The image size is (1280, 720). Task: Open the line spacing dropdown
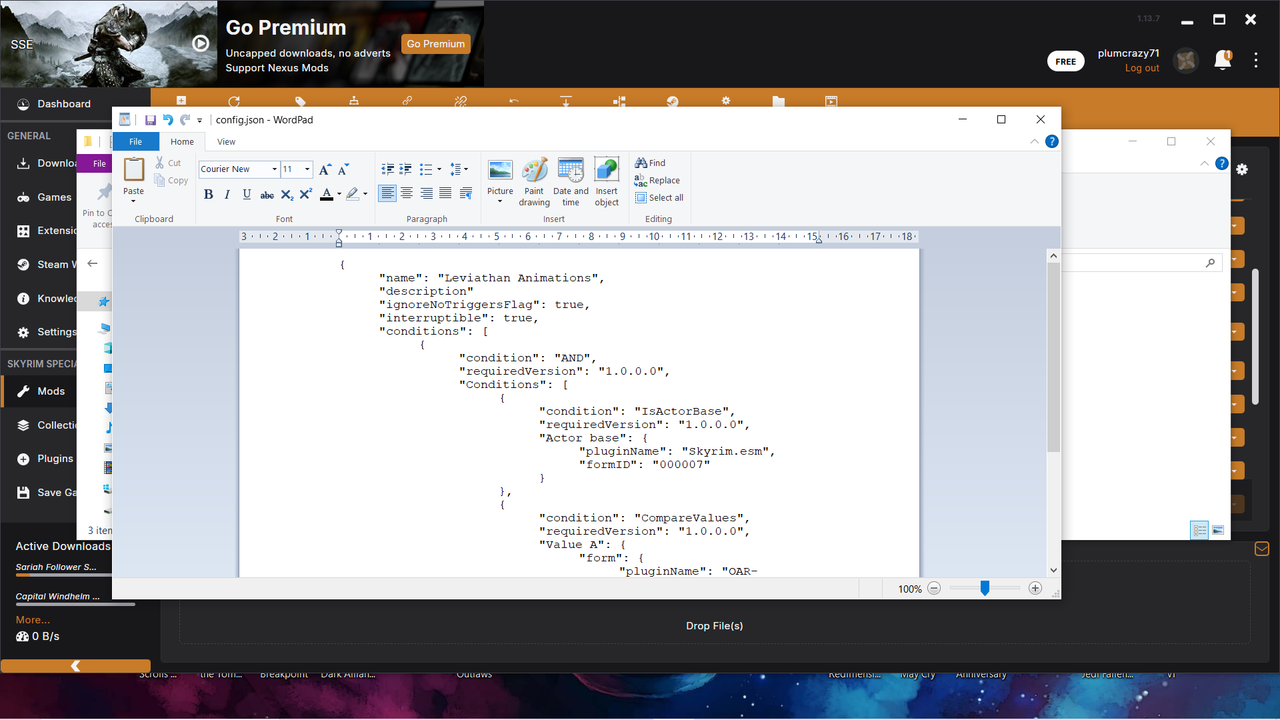pos(462,168)
